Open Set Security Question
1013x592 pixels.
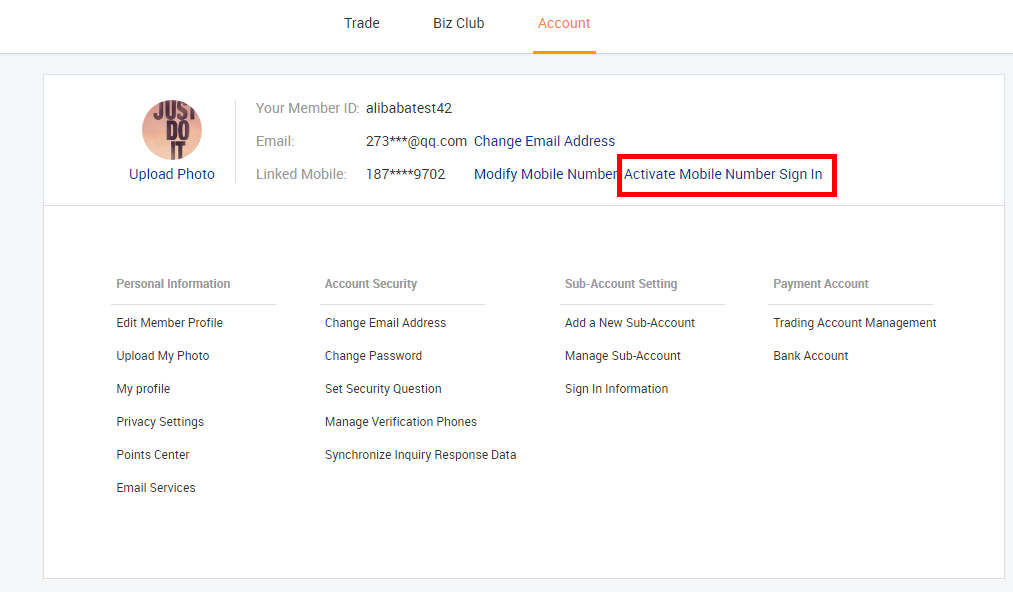383,388
